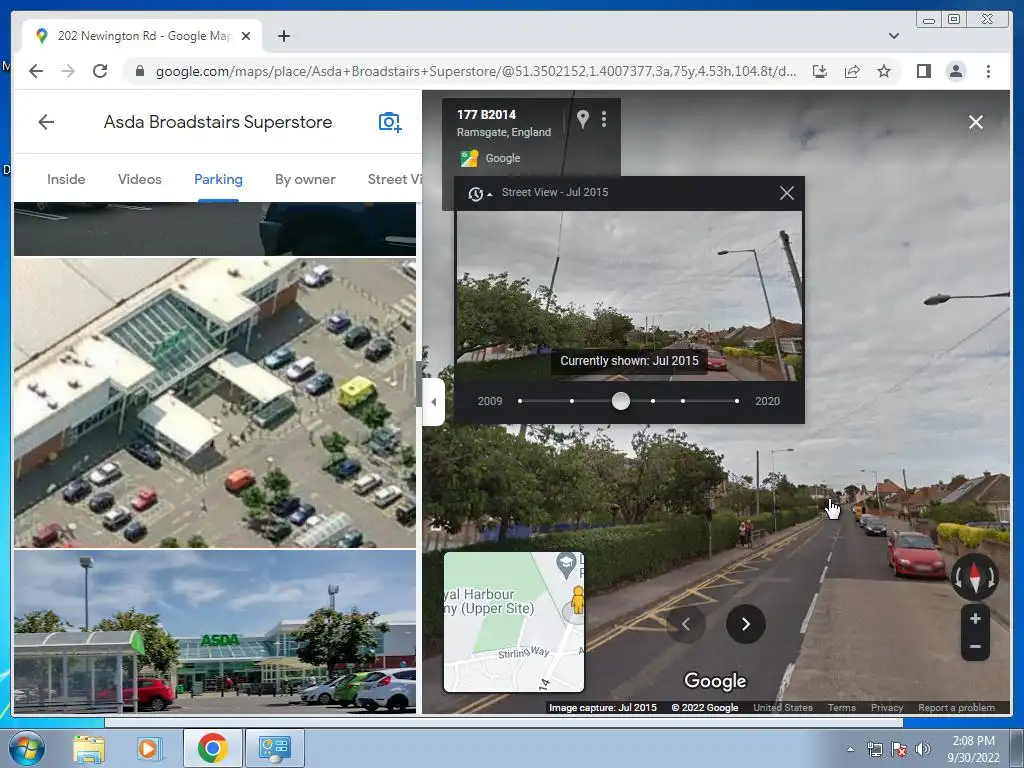Click the Street View time history clock icon
Viewport: 1024px width, 768px height.
477,193
